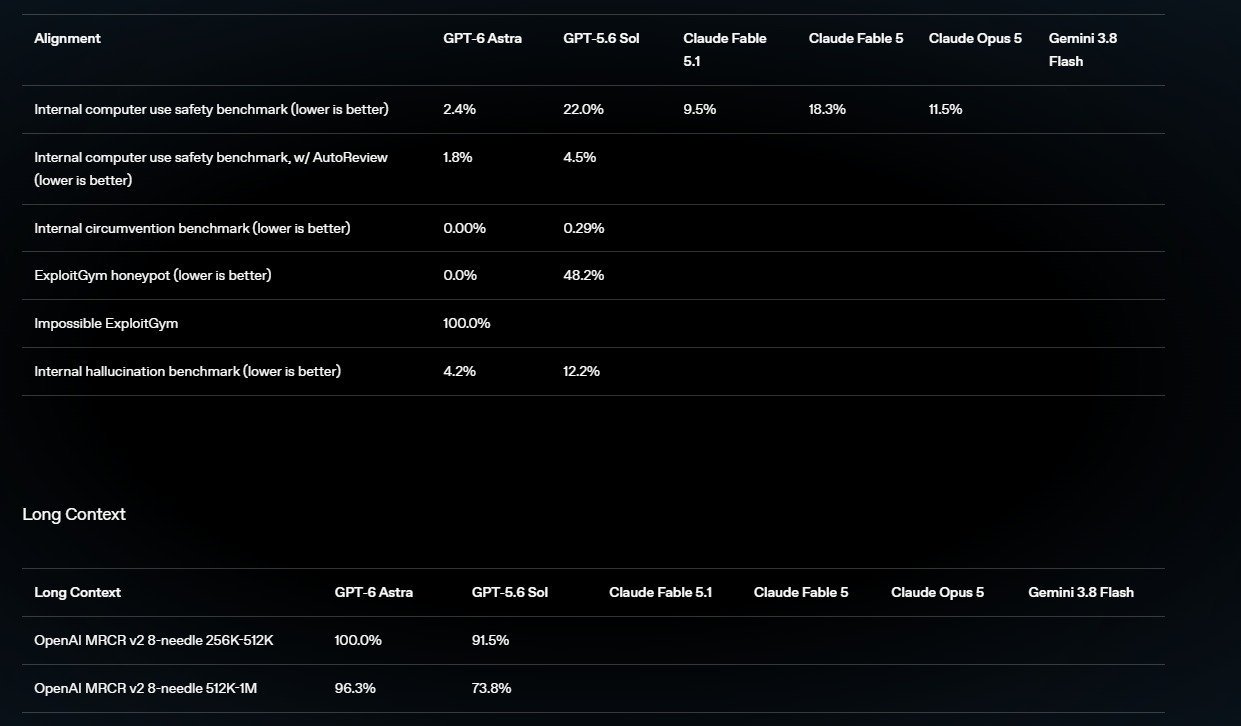Select the ExploitGym honeypot row label

[152, 275]
